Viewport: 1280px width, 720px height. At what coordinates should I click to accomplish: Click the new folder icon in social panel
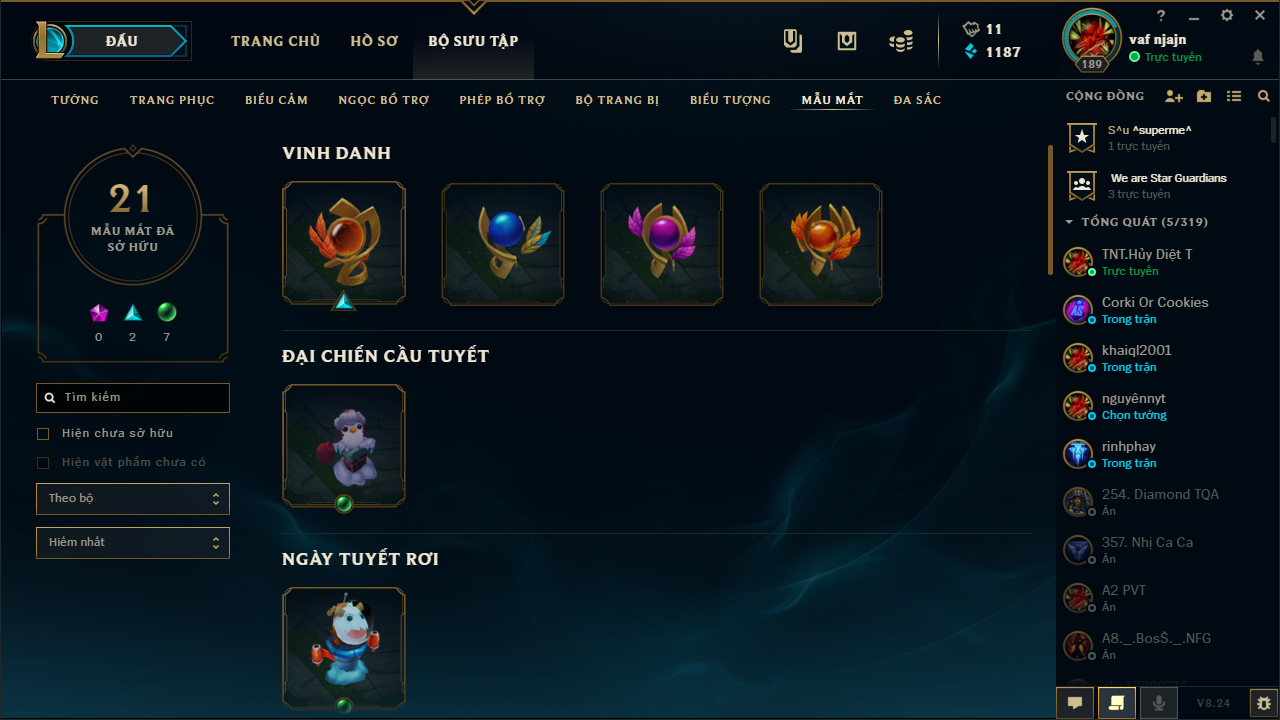(1204, 97)
